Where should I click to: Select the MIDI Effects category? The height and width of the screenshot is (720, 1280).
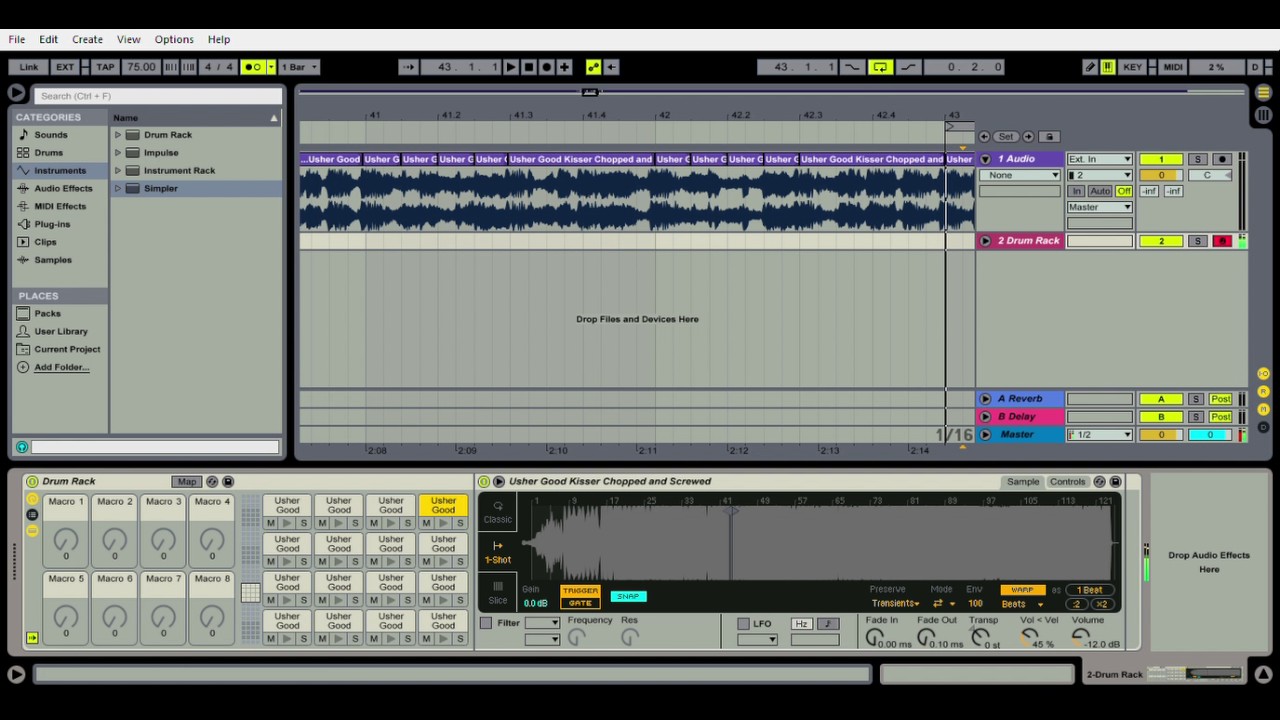click(60, 206)
